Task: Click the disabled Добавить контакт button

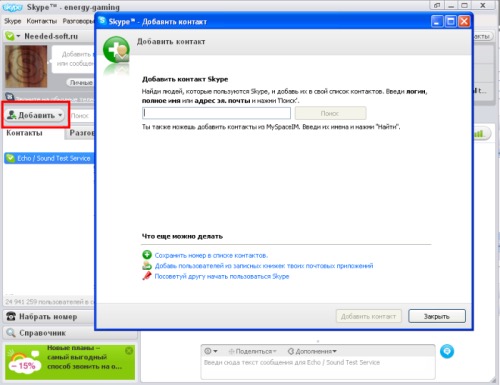Action: point(369,316)
